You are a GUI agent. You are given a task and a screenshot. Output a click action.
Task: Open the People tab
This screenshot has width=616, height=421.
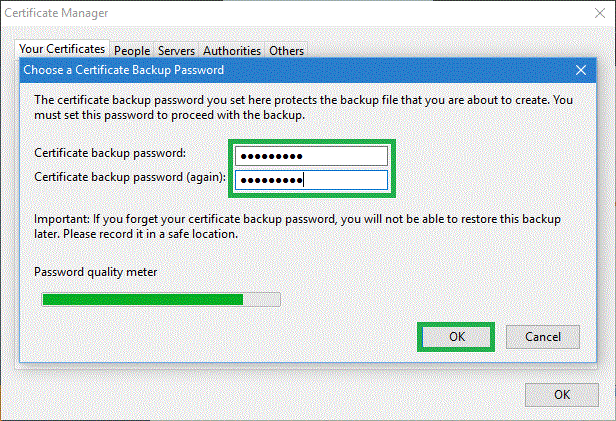coord(132,50)
